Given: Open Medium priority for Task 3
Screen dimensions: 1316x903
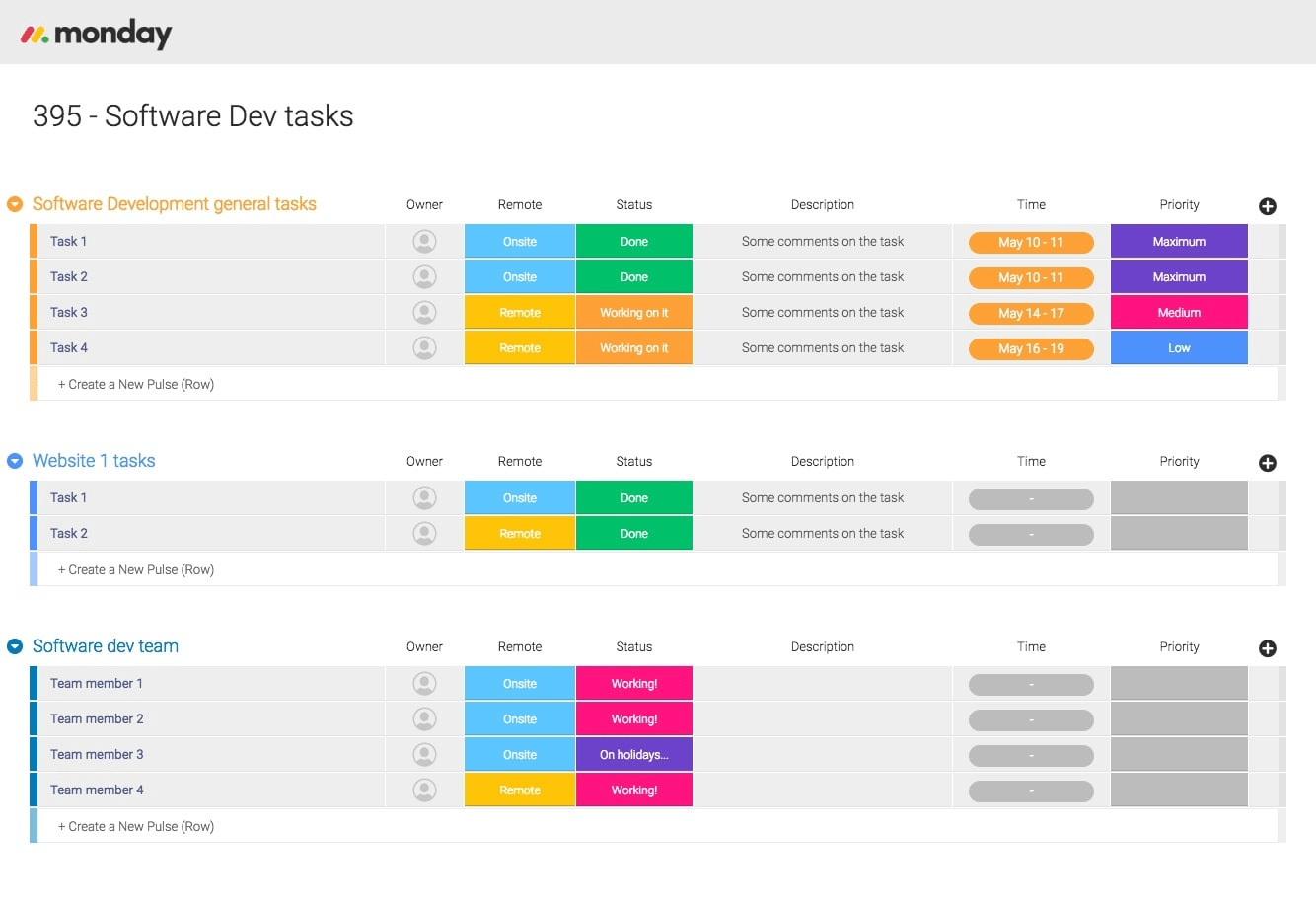Looking at the screenshot, I should click(1179, 312).
